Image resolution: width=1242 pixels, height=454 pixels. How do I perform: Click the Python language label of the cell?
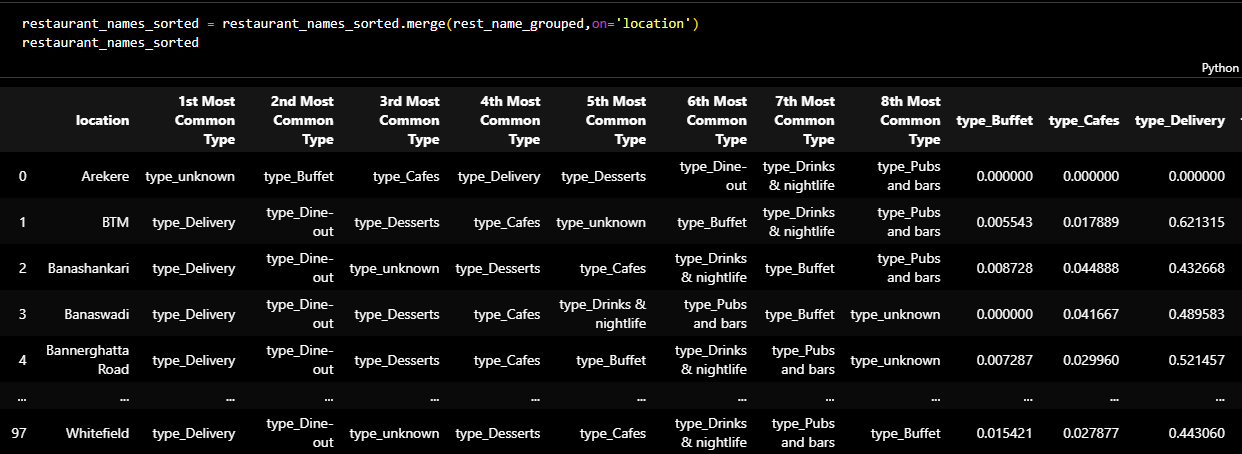click(x=1219, y=68)
